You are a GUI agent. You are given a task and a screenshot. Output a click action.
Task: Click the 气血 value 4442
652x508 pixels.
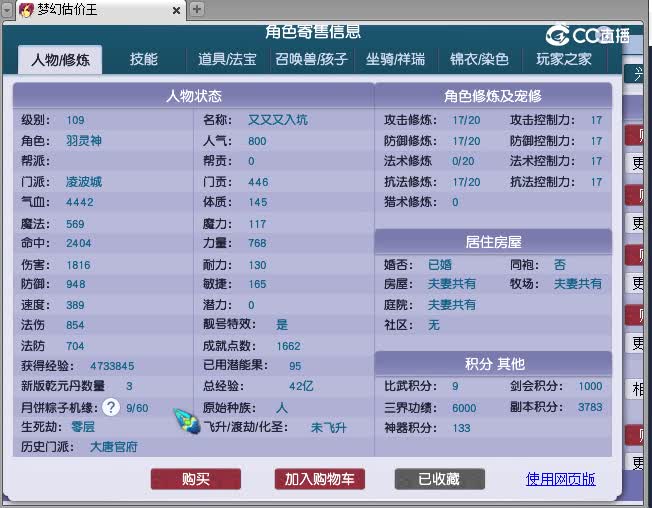tap(80, 202)
